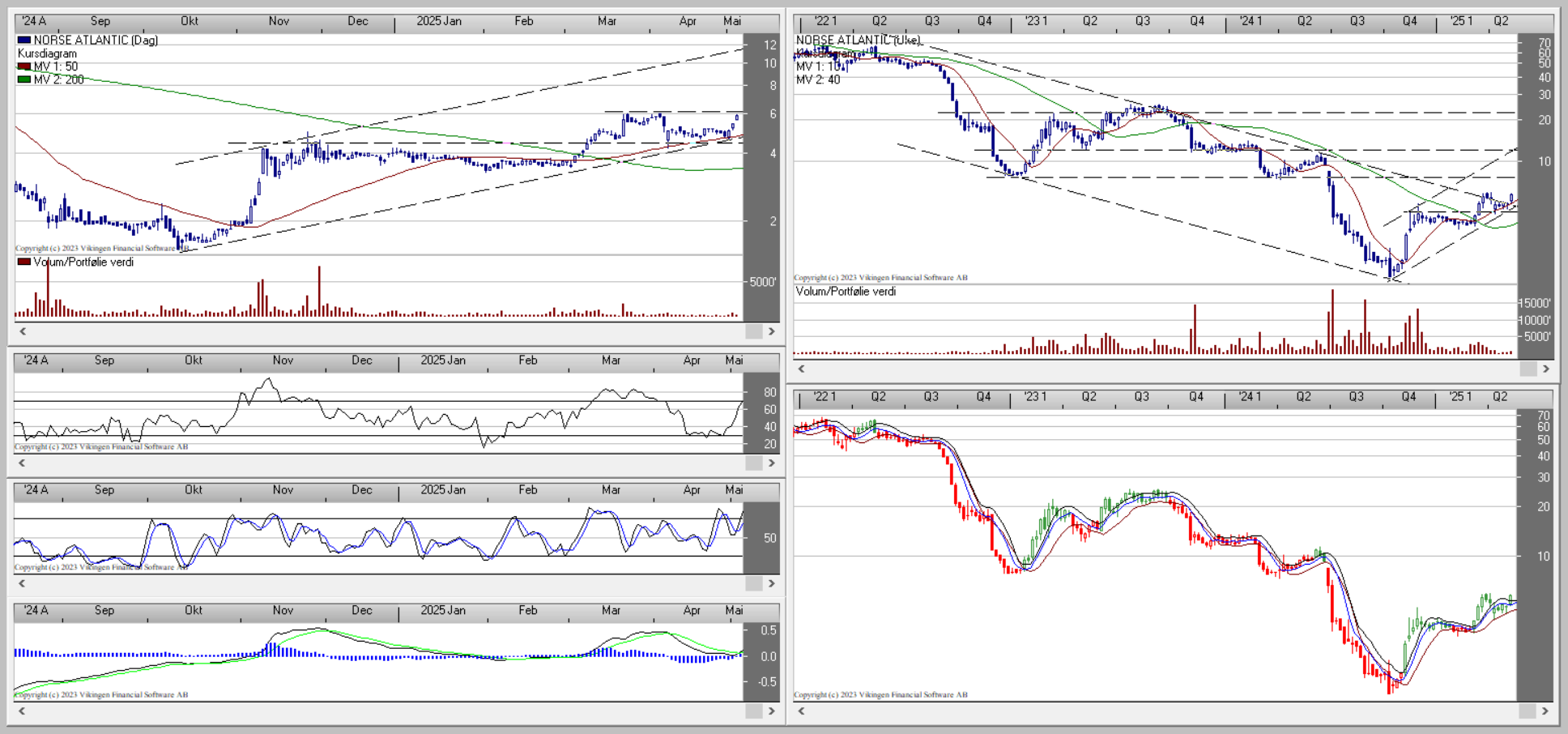Click left scroll arrow under weekly price chart
1568x734 pixels.
point(802,369)
